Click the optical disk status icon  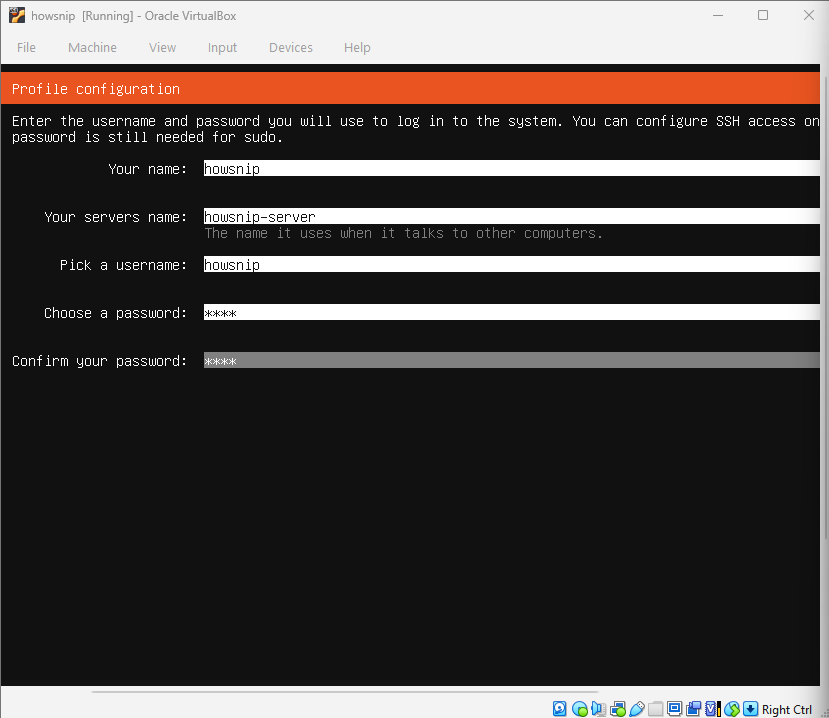click(579, 708)
